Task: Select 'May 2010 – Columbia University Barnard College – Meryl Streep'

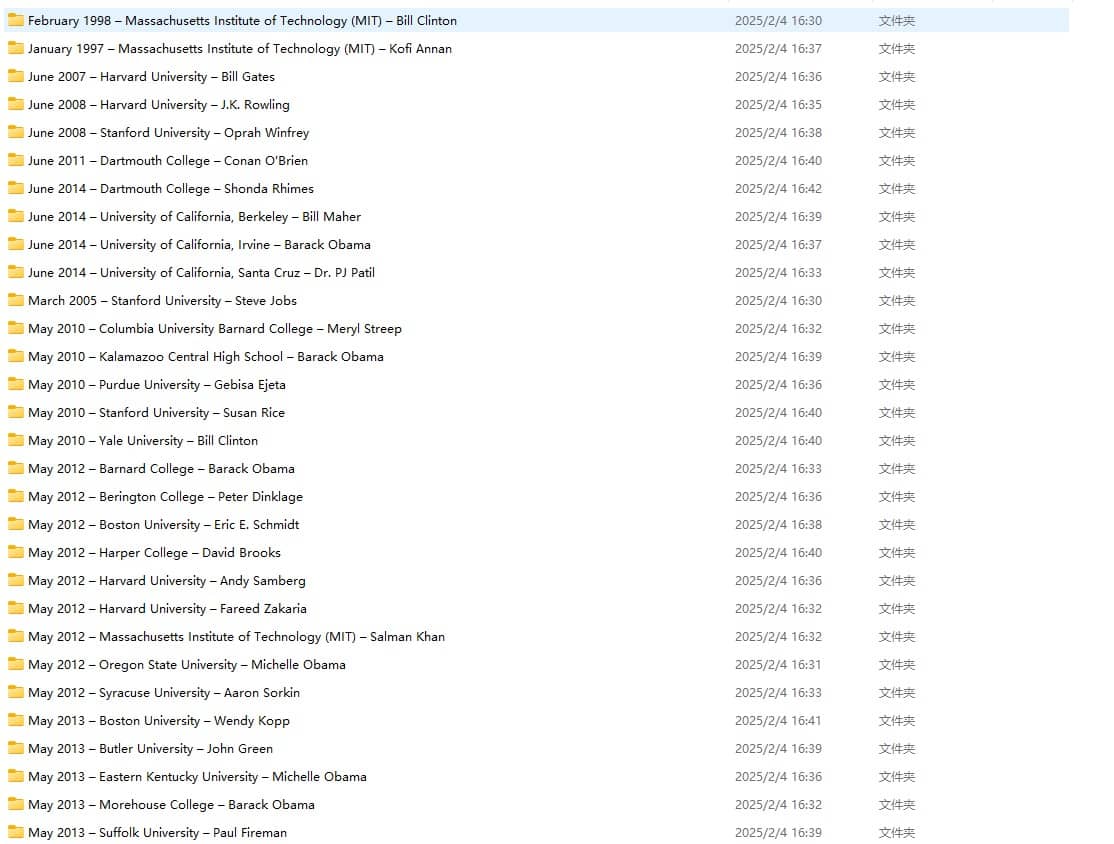Action: pos(215,329)
